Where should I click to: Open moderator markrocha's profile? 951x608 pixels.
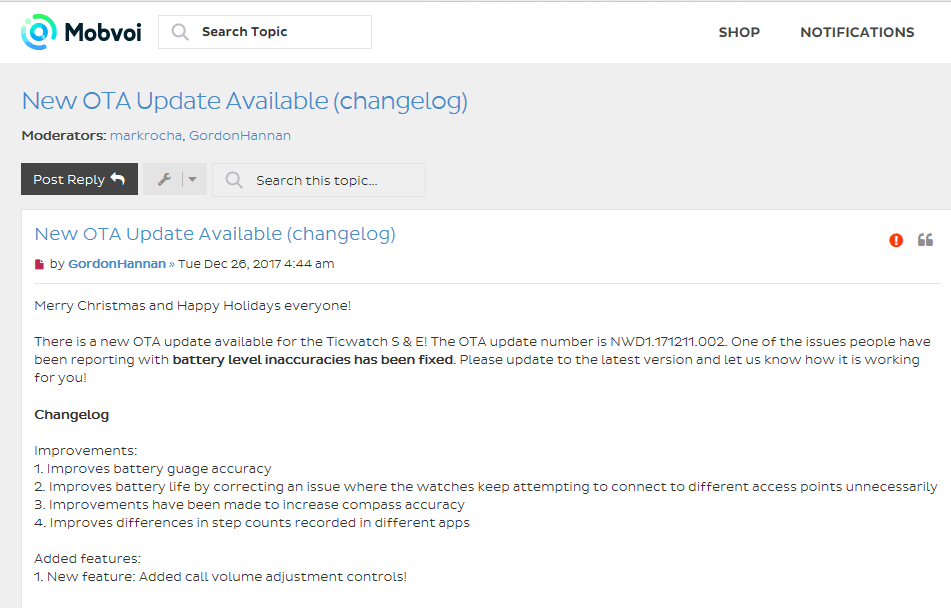point(146,136)
